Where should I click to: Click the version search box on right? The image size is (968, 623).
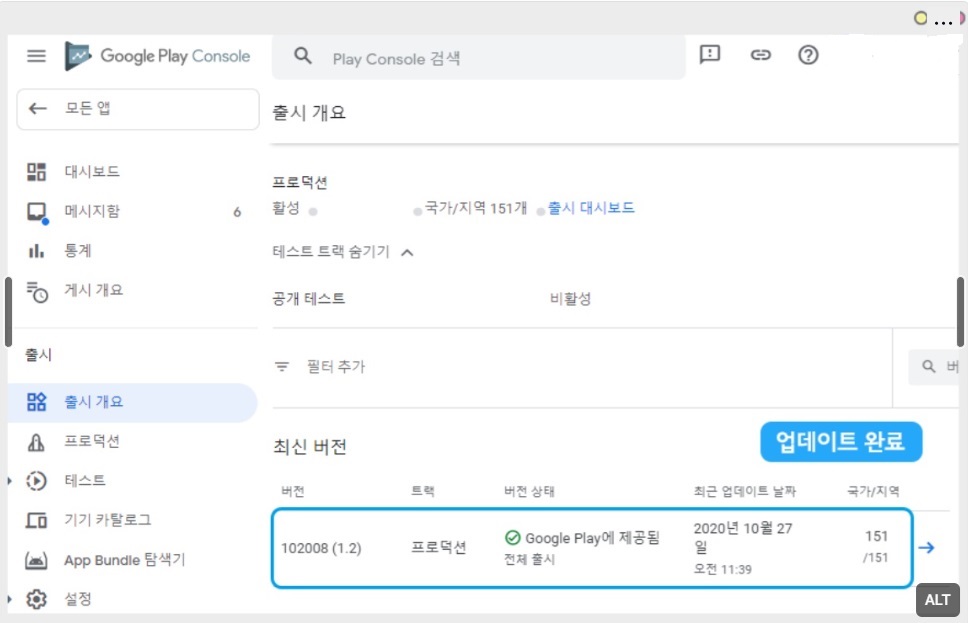click(933, 367)
